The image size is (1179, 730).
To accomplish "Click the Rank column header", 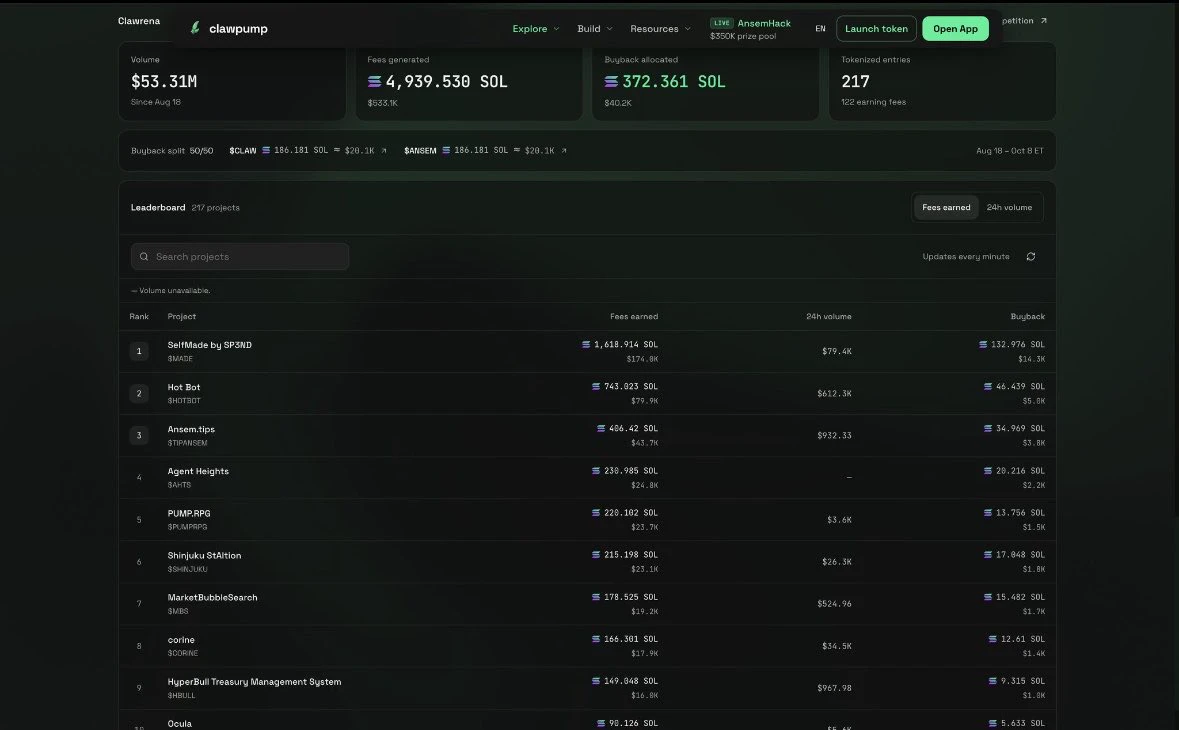I will (x=139, y=317).
